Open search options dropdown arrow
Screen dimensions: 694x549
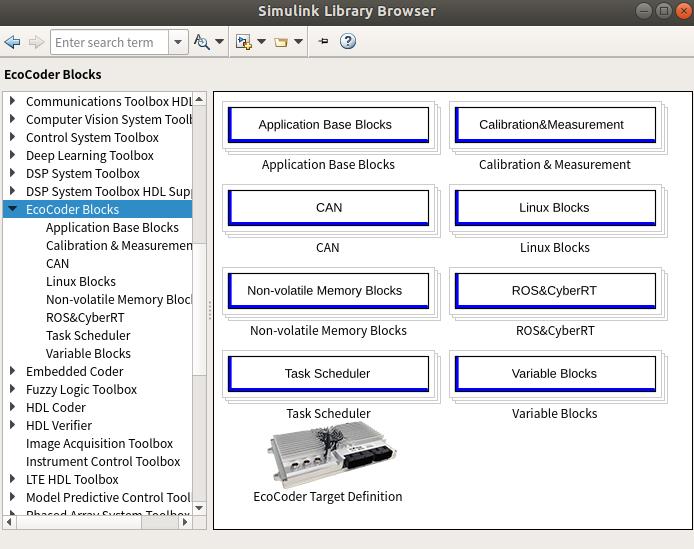219,42
